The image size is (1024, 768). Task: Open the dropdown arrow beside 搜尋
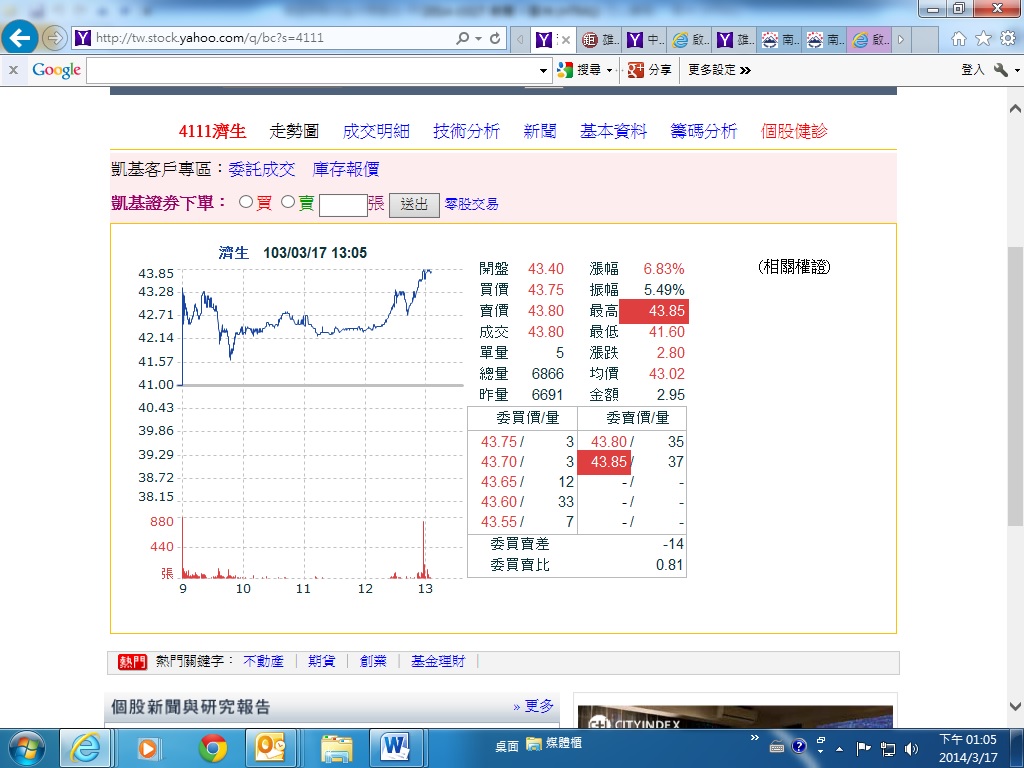[609, 70]
